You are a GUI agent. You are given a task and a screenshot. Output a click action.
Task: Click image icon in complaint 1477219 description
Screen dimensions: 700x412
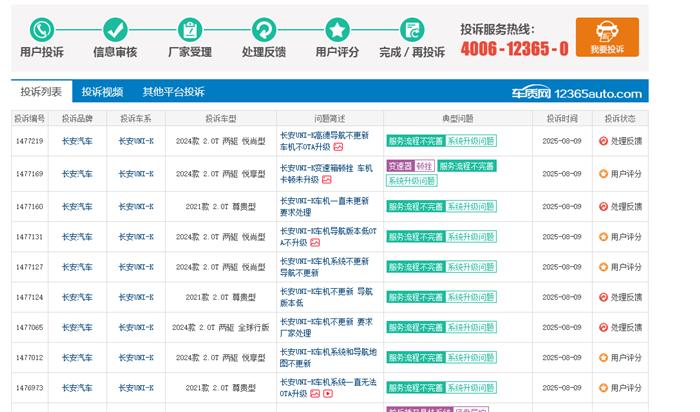(339, 147)
